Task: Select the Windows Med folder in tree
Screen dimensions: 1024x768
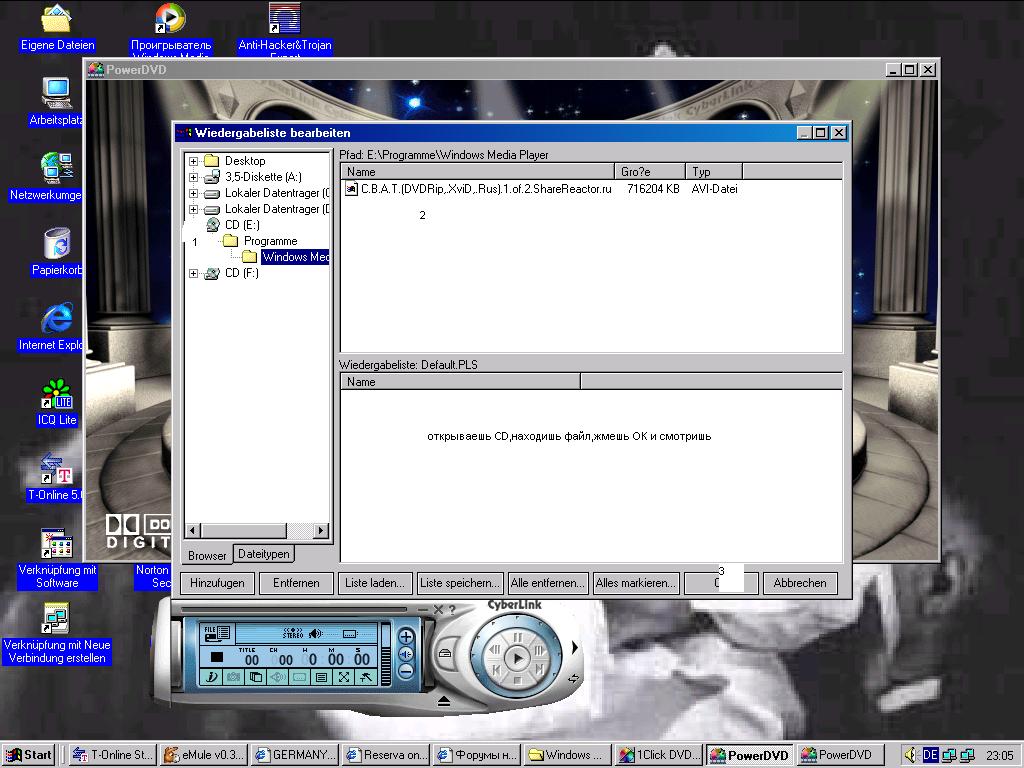Action: tap(296, 257)
